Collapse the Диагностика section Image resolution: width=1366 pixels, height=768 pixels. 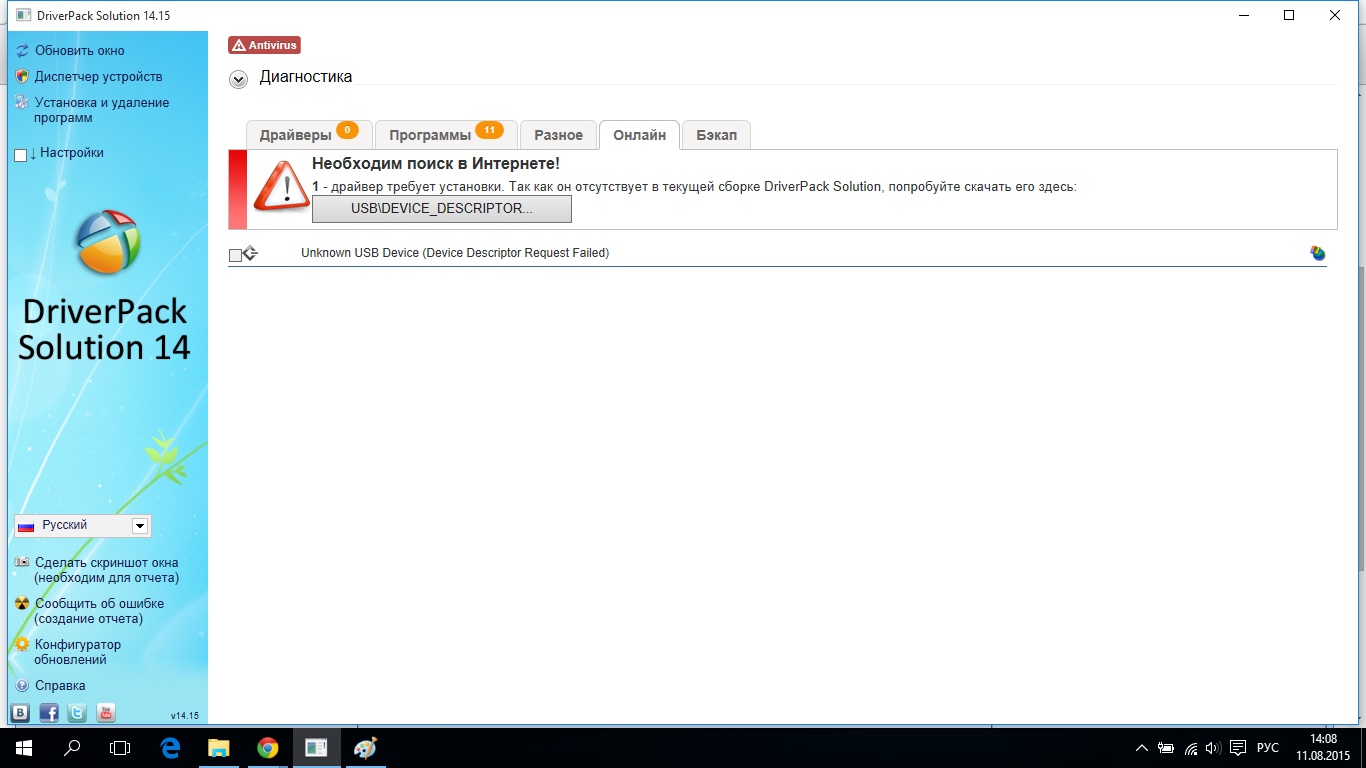238,79
